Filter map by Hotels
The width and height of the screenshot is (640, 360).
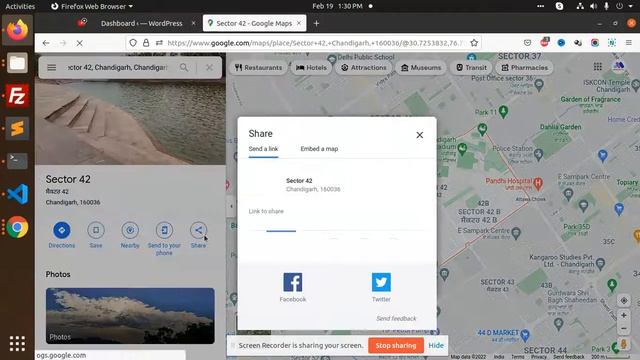(311, 68)
